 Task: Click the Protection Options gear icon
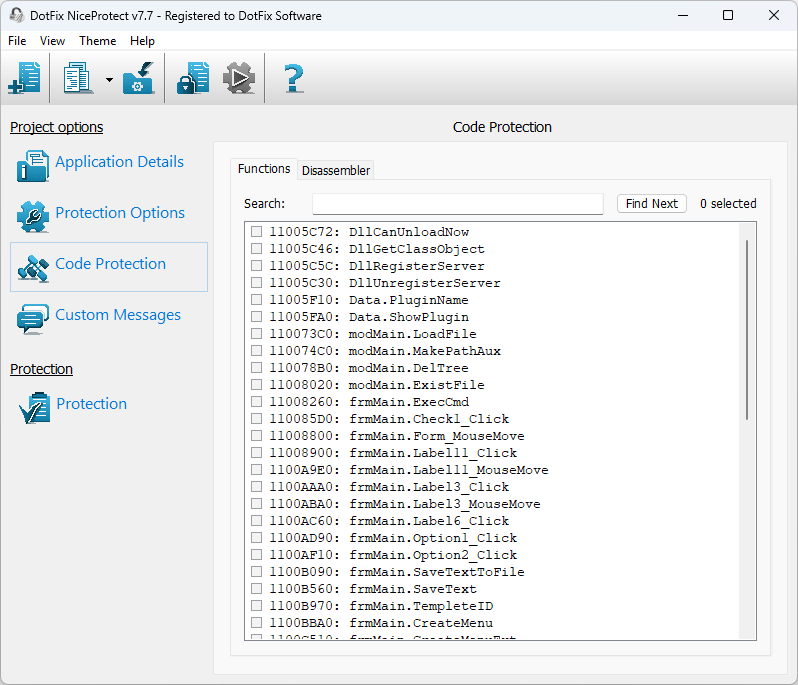(33, 216)
